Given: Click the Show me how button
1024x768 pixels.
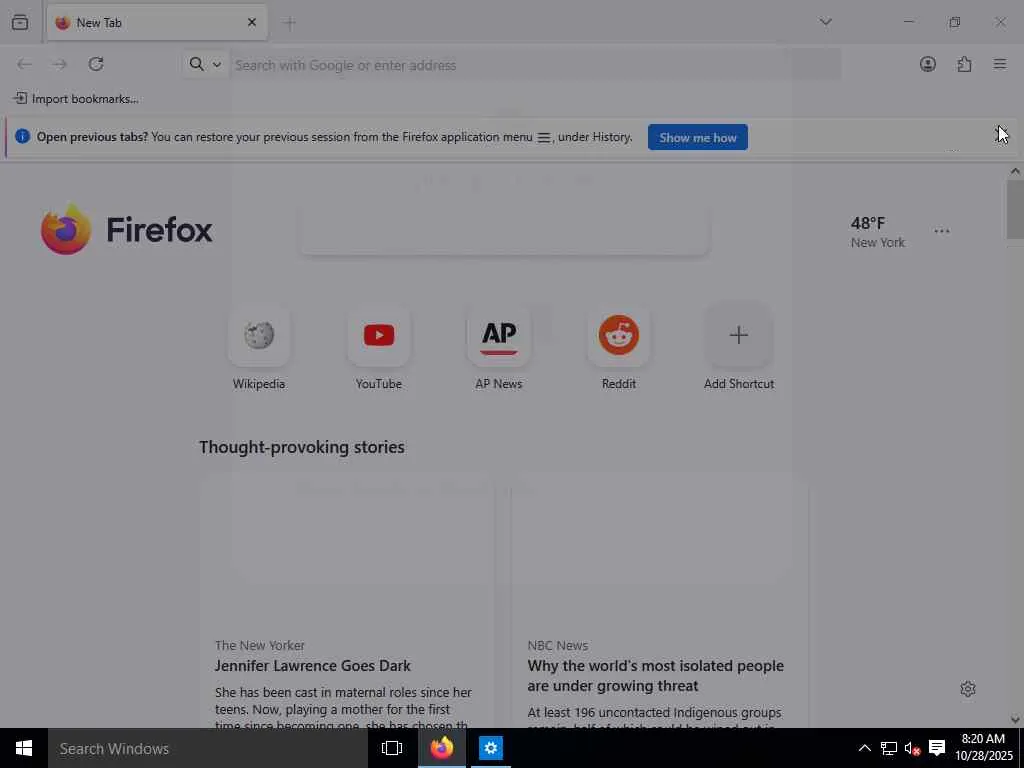Looking at the screenshot, I should point(697,137).
